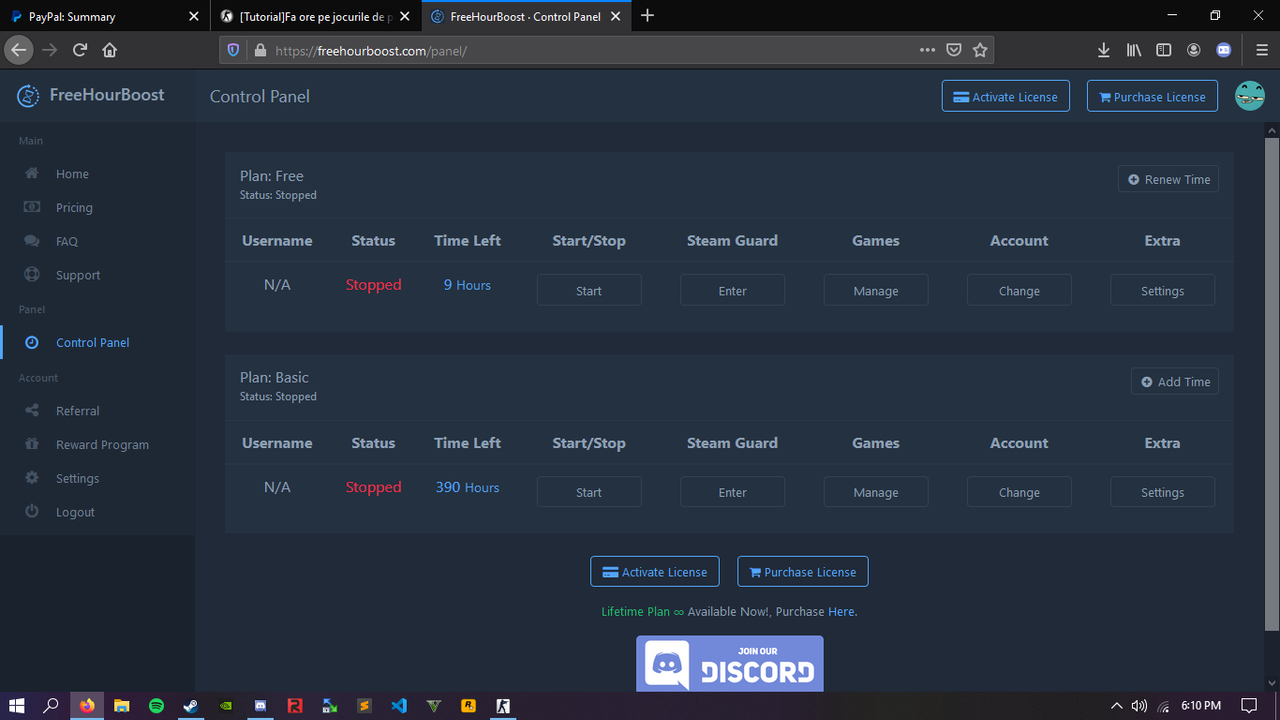The image size is (1280, 720).
Task: Open Spotify from the taskbar
Action: (x=156, y=705)
